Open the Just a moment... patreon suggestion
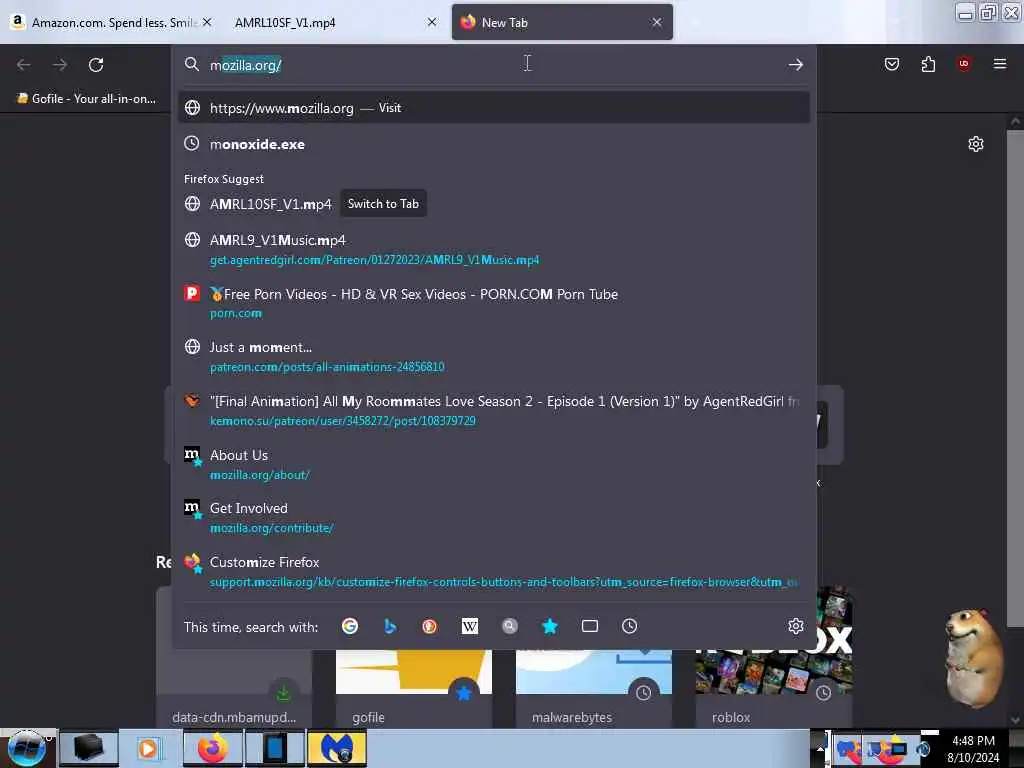 [x=494, y=357]
